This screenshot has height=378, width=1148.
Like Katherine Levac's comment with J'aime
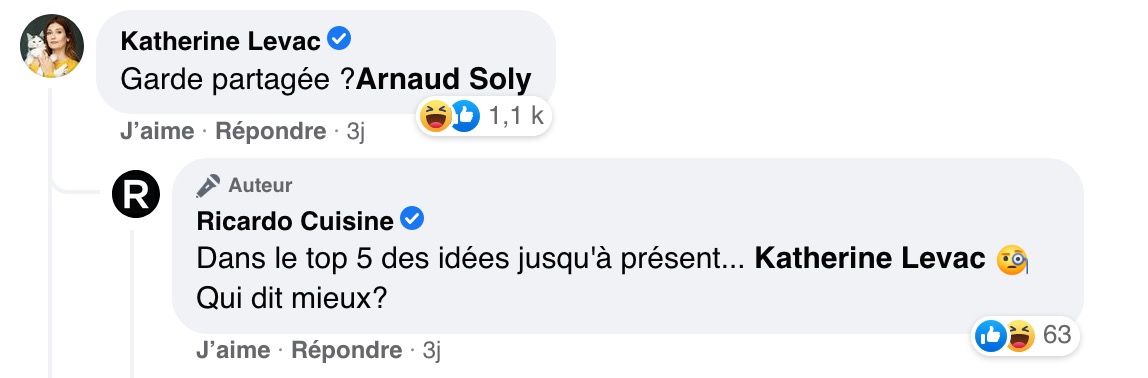tap(157, 132)
